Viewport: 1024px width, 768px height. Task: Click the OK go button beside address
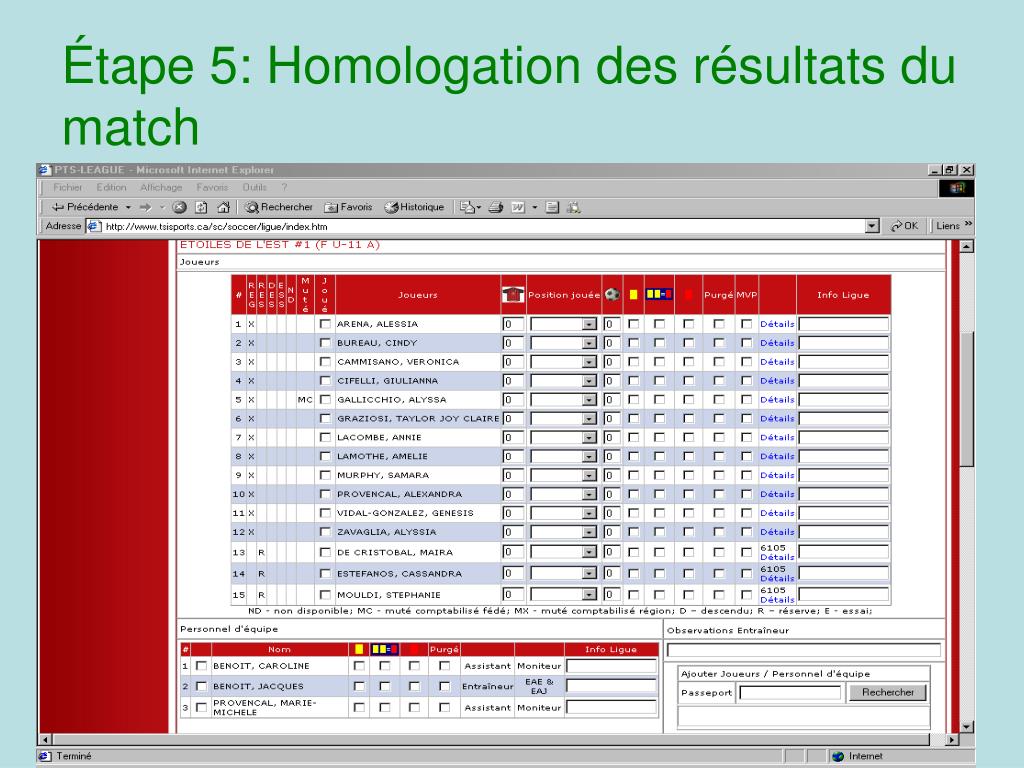coord(904,226)
